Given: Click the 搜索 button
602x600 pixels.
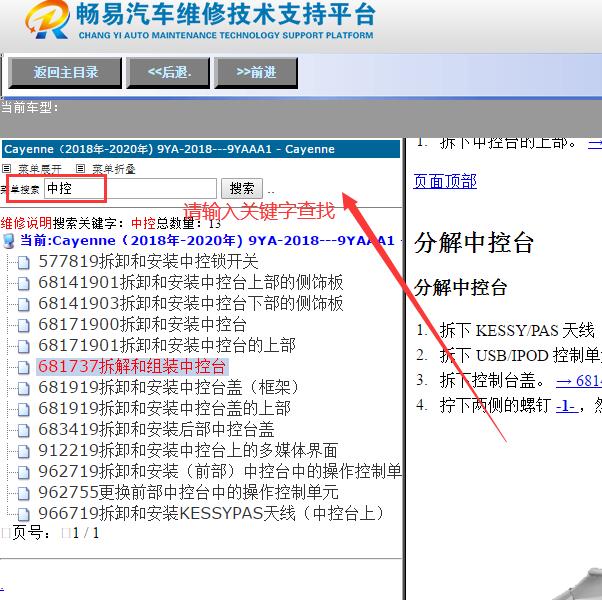Looking at the screenshot, I should coord(242,188).
